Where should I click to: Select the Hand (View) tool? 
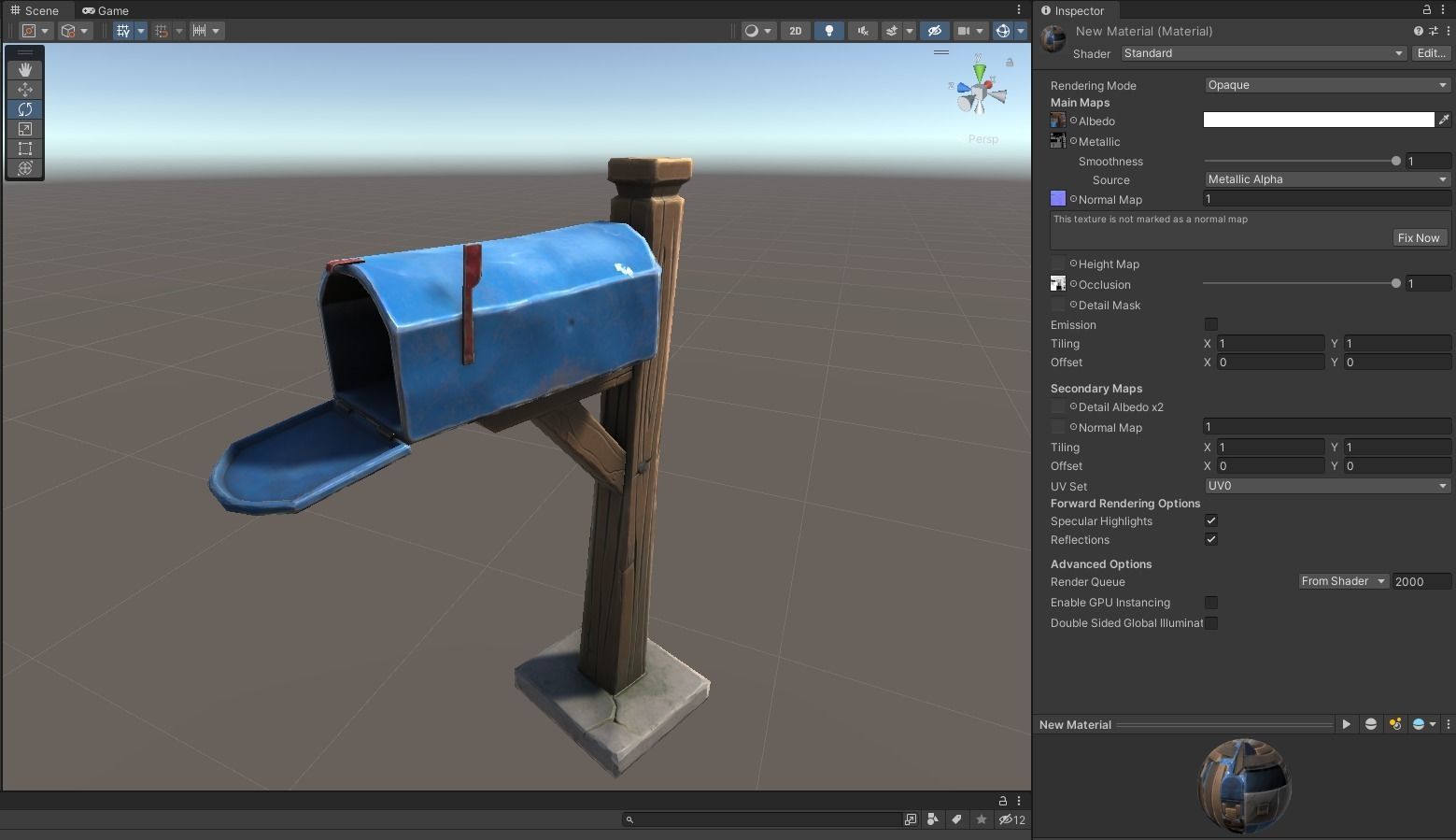point(25,69)
